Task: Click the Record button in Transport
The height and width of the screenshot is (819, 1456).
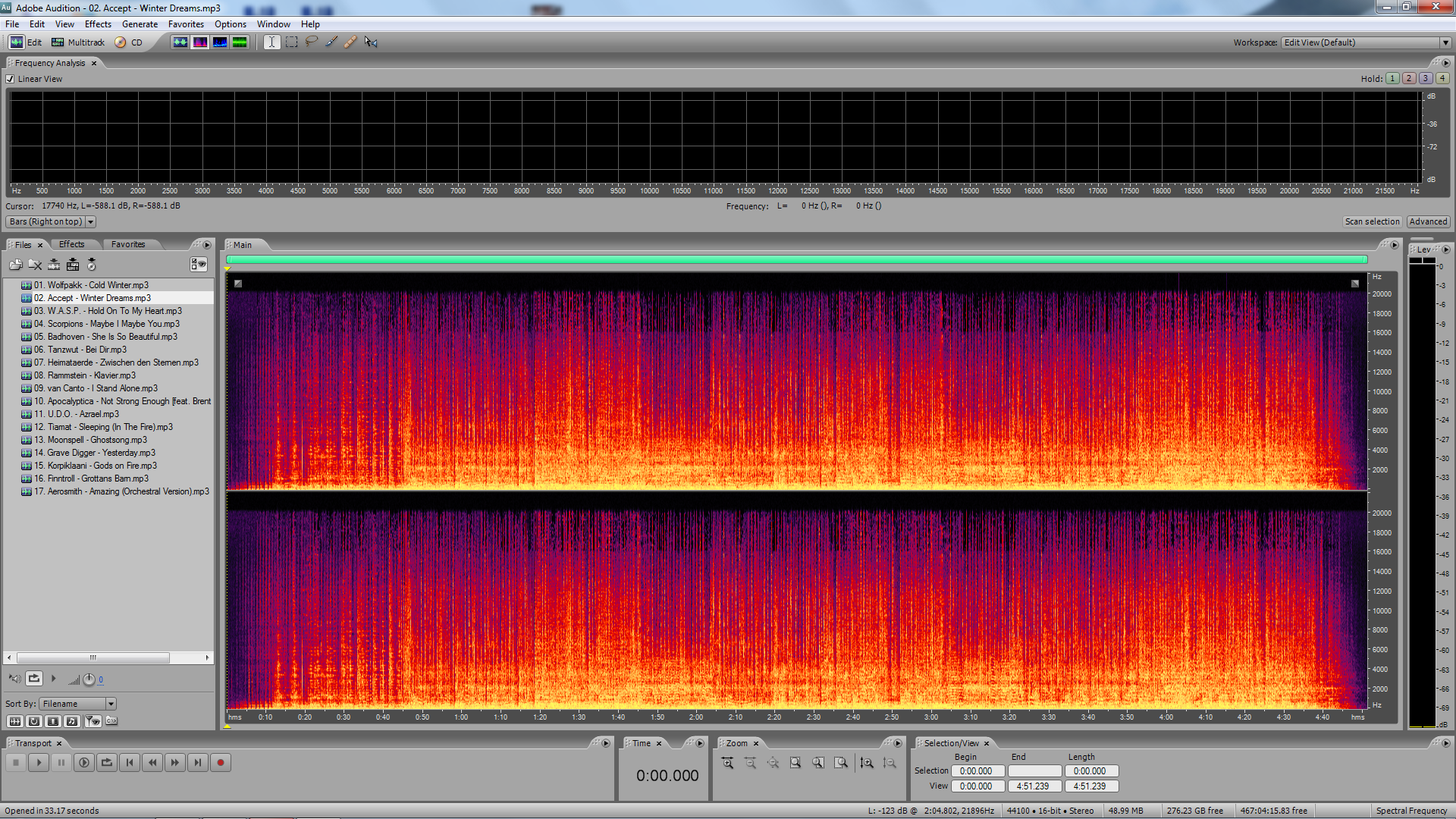Action: pyautogui.click(x=220, y=763)
